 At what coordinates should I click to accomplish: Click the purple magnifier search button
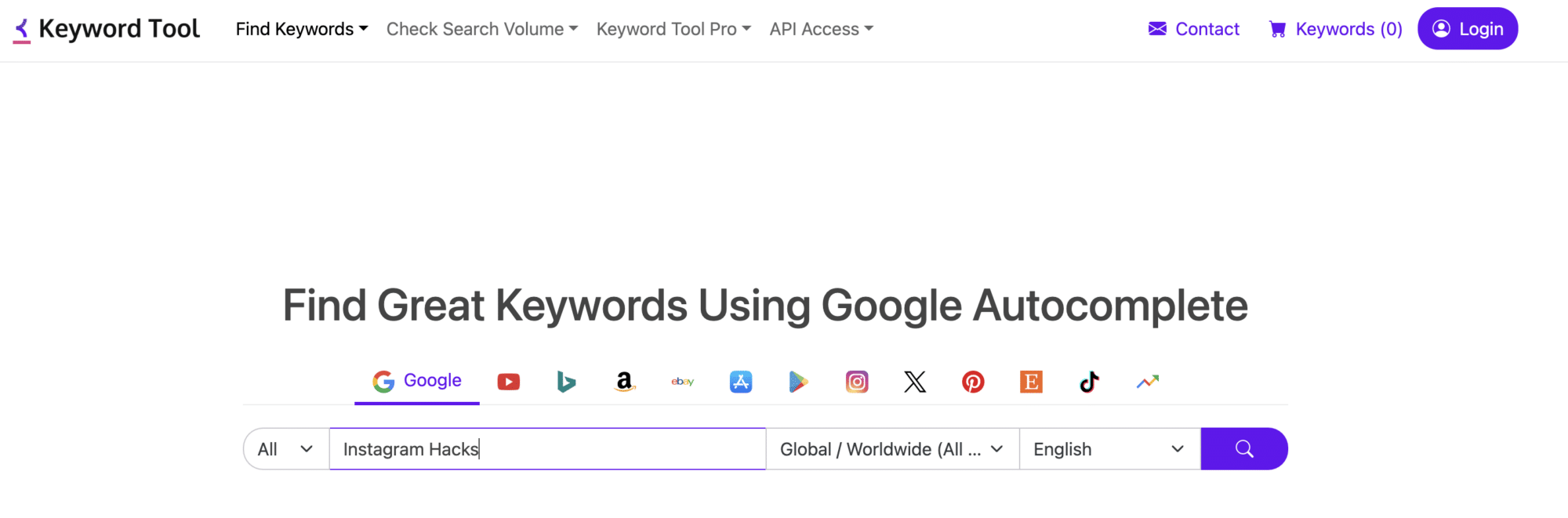(1244, 449)
